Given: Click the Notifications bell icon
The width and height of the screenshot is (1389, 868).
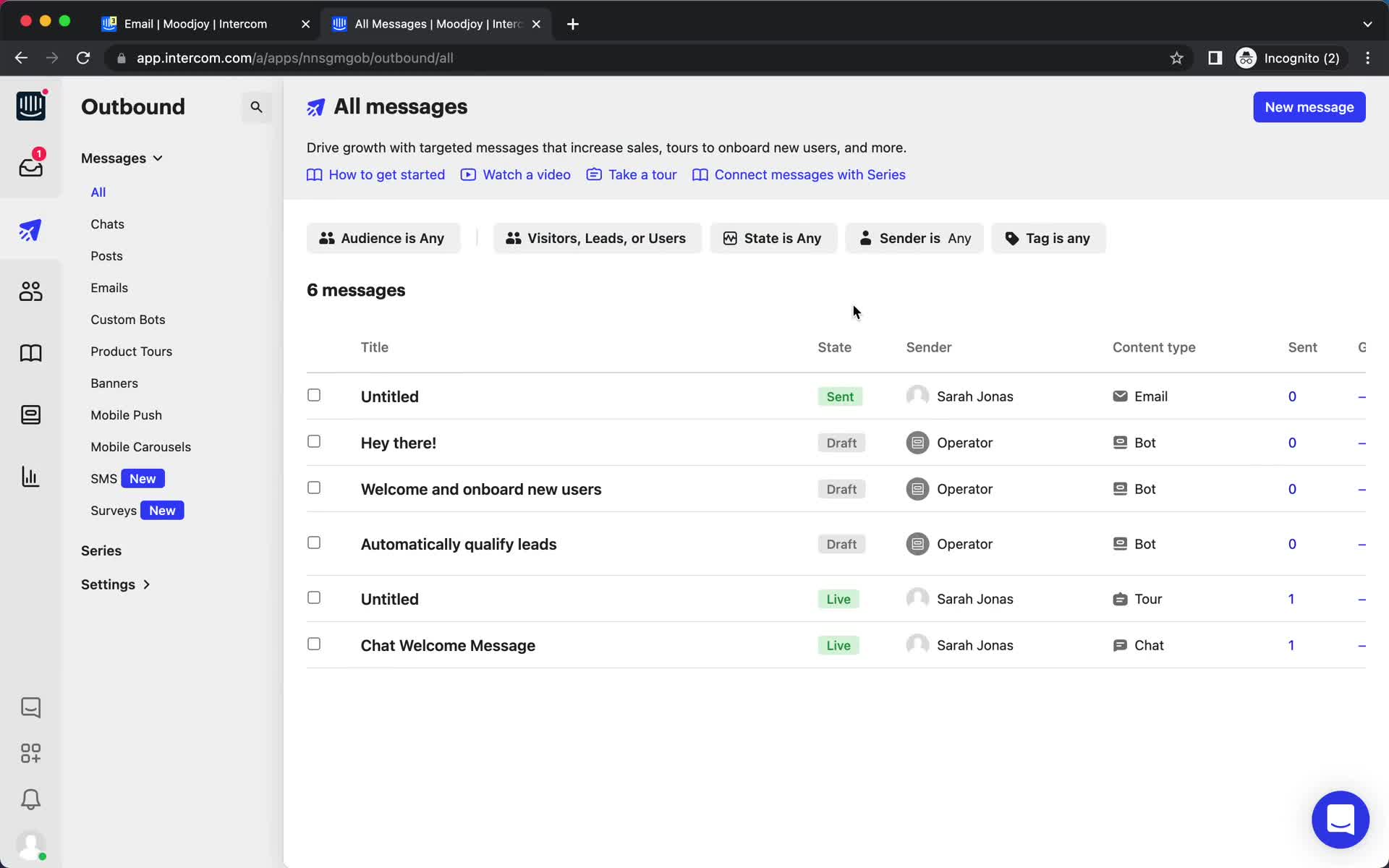Looking at the screenshot, I should pyautogui.click(x=29, y=799).
